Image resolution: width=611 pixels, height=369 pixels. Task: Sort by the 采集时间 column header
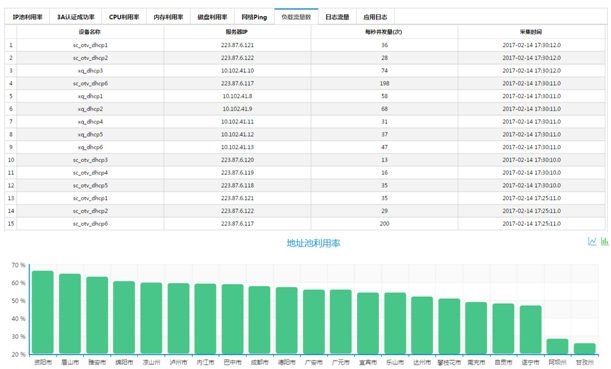[x=531, y=32]
